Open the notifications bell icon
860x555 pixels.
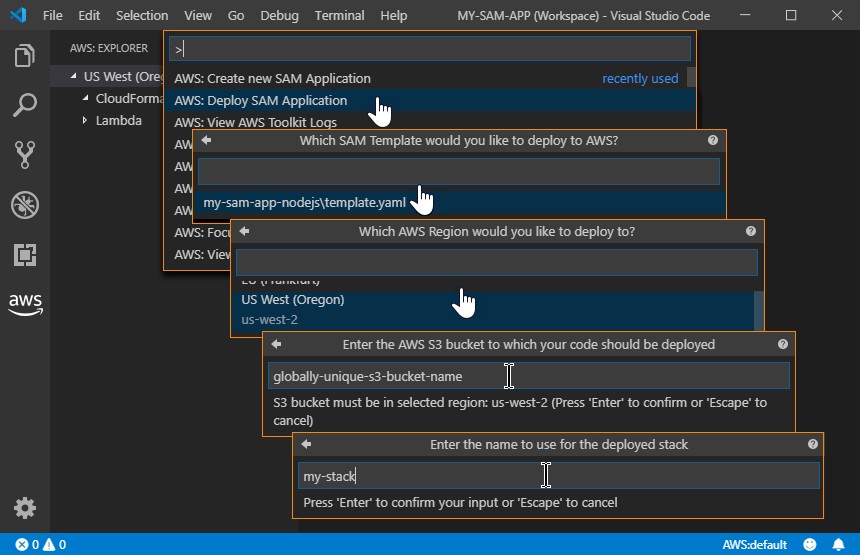(839, 545)
